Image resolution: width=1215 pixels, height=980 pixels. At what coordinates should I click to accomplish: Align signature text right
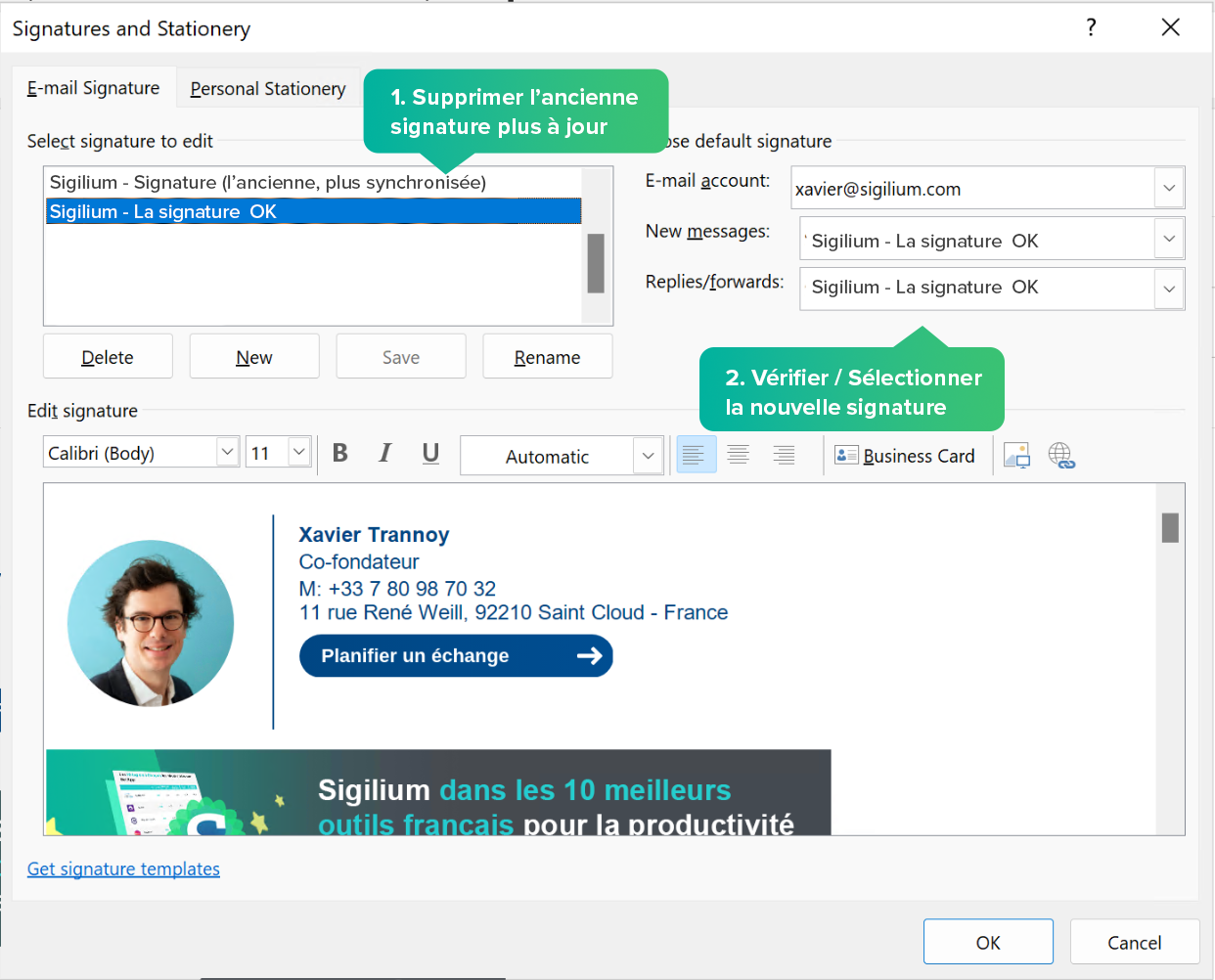(784, 455)
